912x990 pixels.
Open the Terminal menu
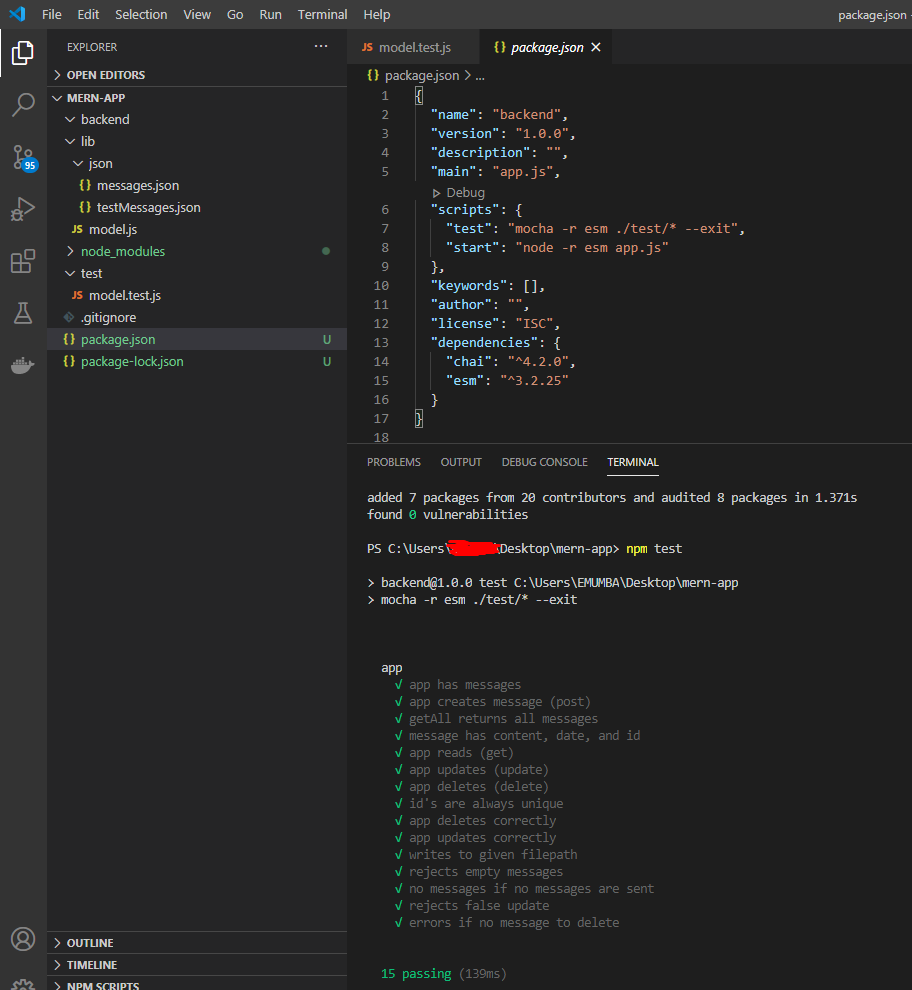(322, 14)
